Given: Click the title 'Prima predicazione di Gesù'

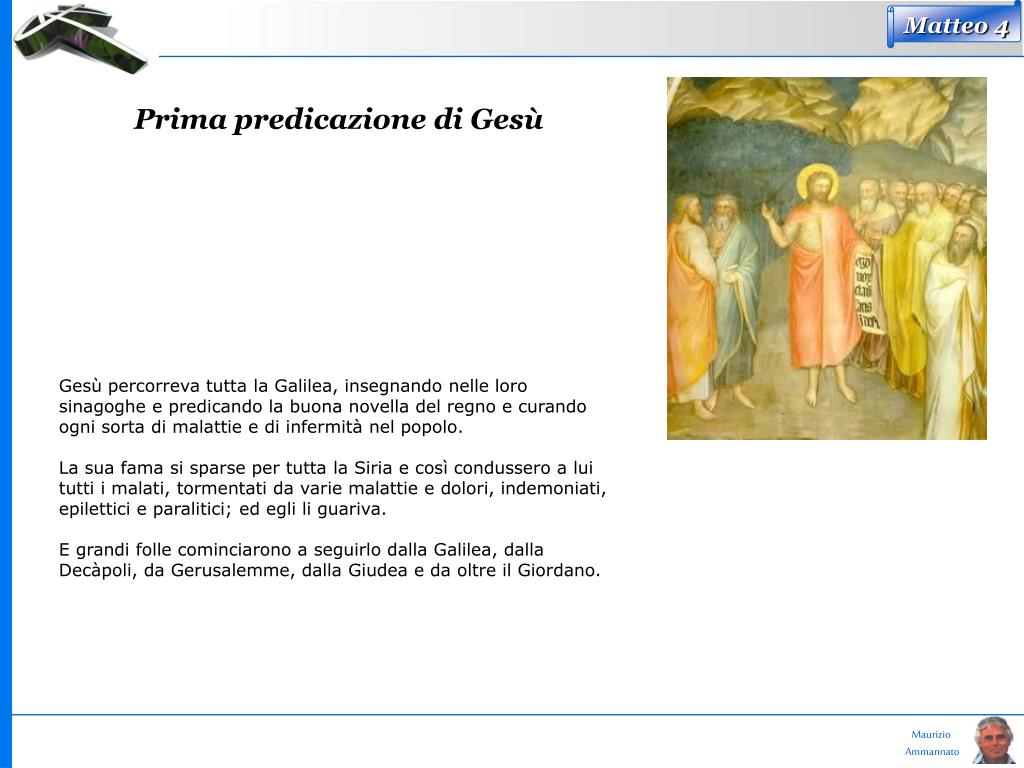Looking at the screenshot, I should click(338, 120).
